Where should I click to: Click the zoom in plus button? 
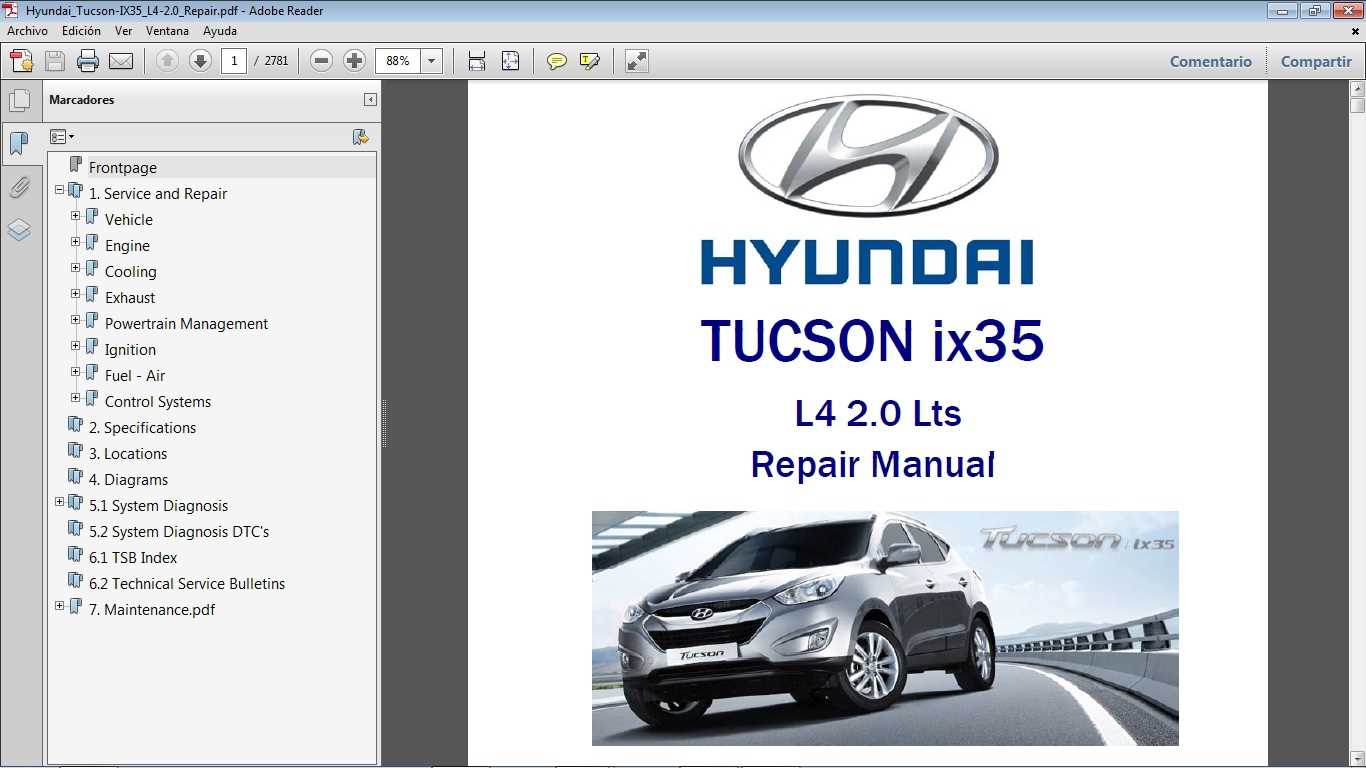pos(354,61)
